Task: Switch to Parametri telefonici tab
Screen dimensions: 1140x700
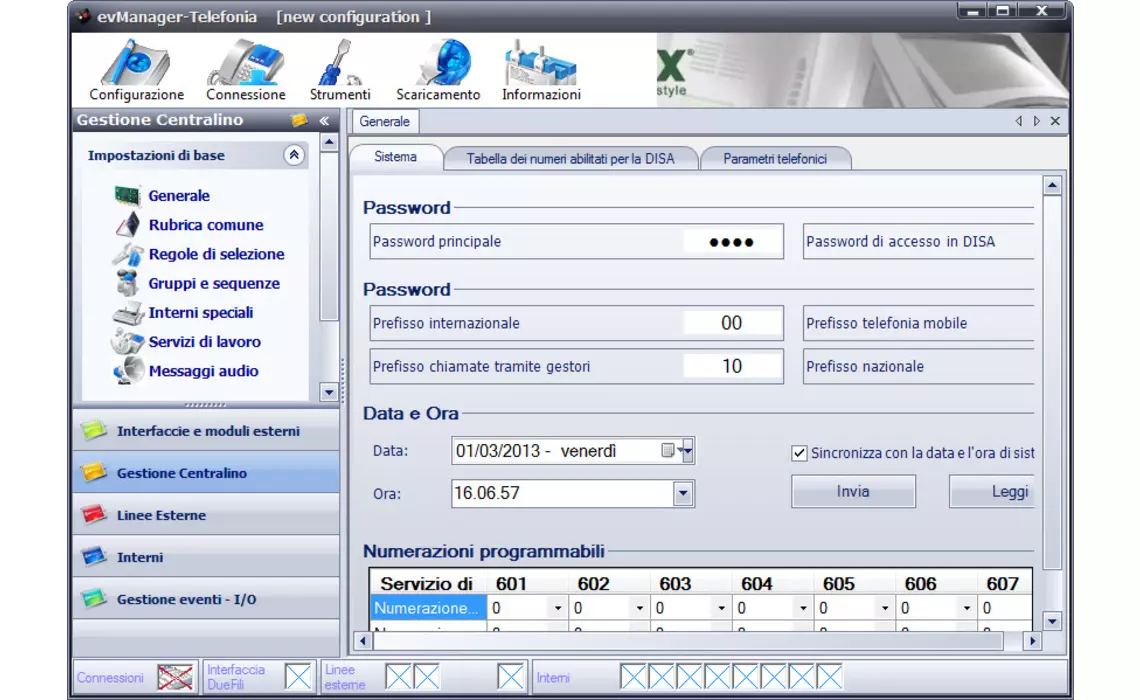Action: pos(775,158)
